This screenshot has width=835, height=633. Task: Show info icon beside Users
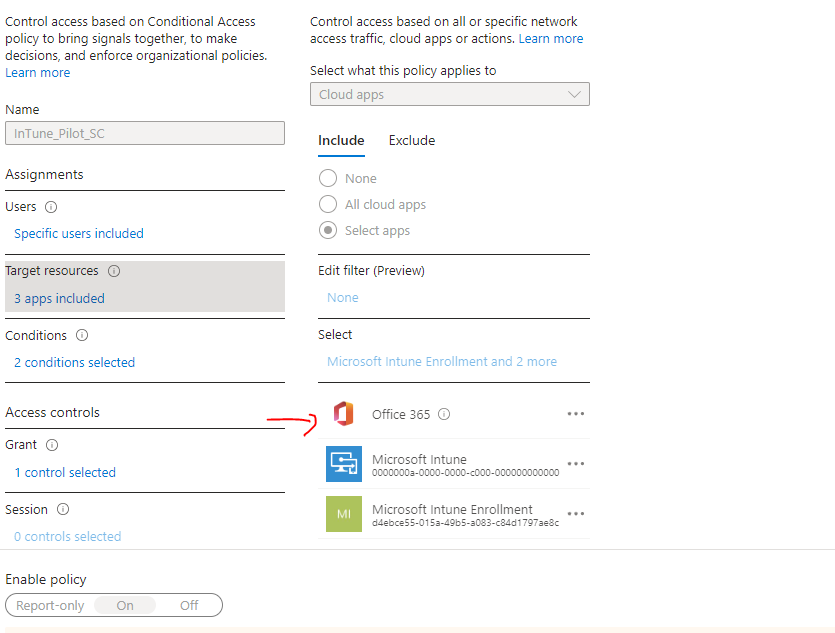51,207
